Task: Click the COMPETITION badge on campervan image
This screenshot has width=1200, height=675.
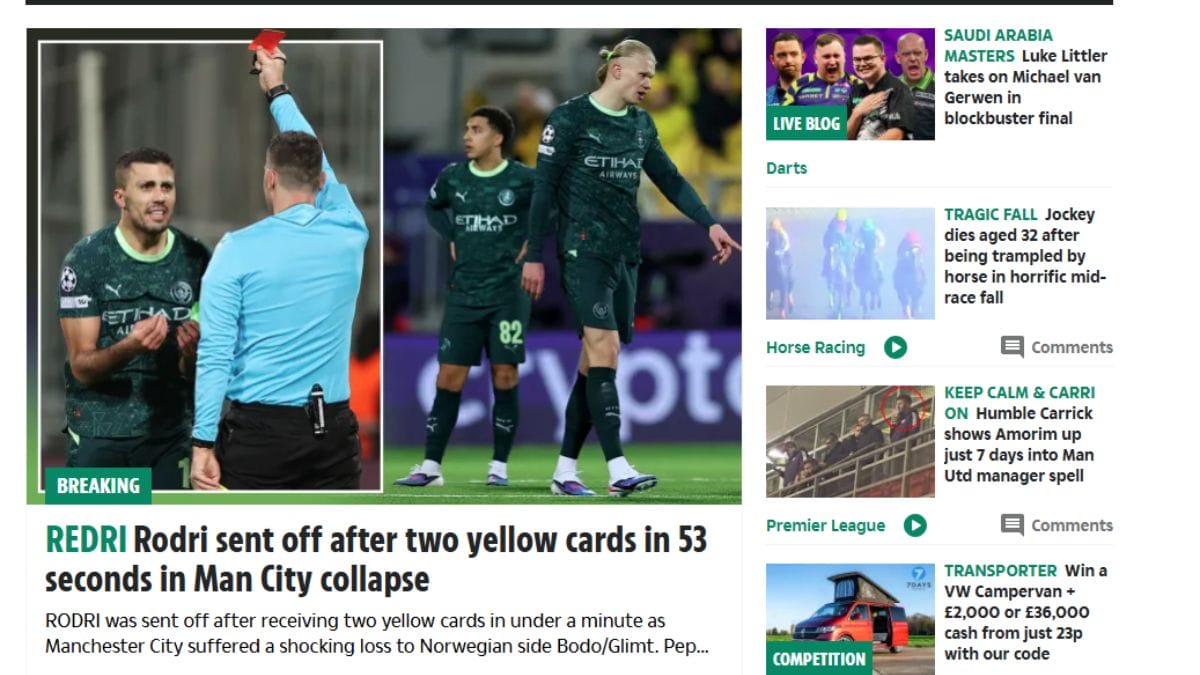Action: pyautogui.click(x=819, y=659)
